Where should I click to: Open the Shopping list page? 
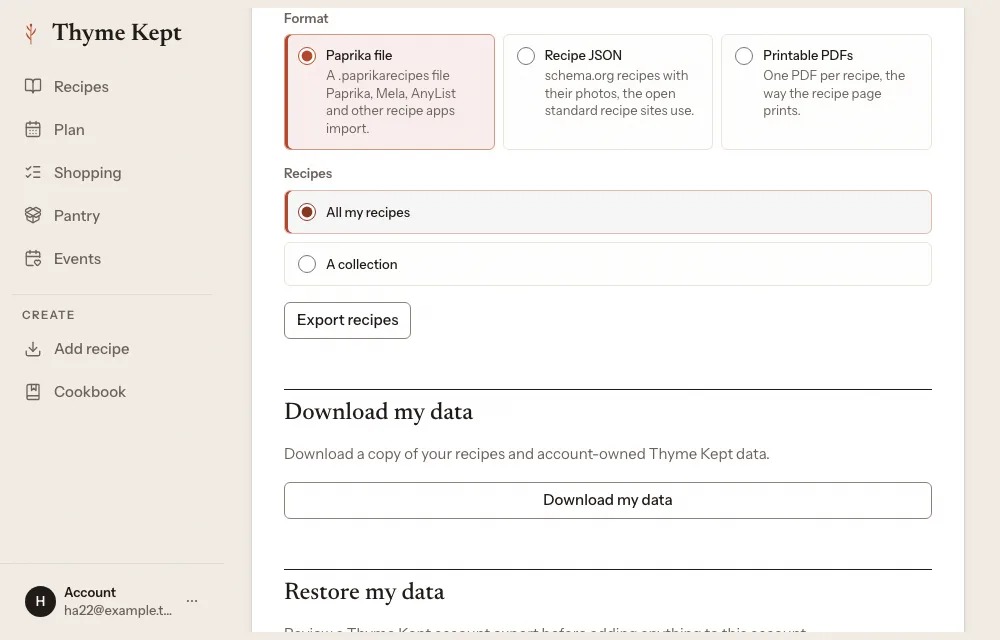click(87, 173)
